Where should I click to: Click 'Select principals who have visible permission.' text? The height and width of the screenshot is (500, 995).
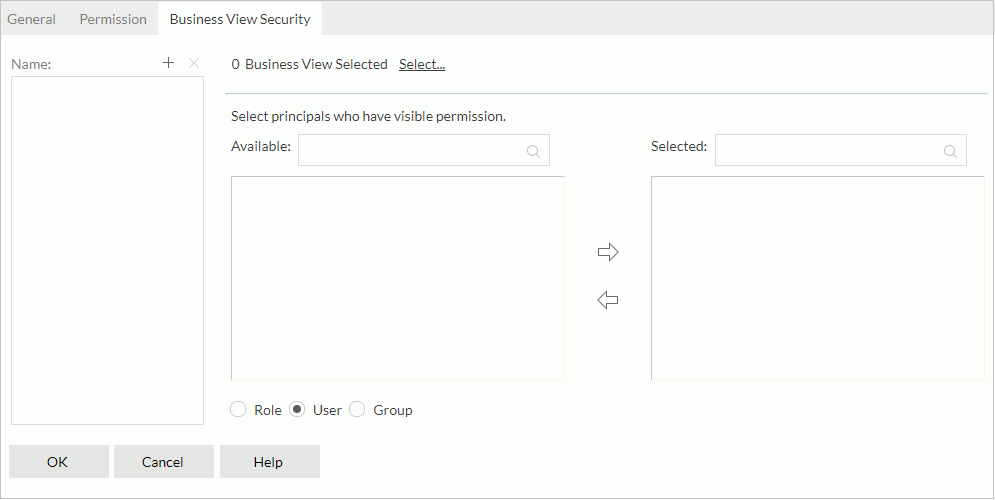pos(368,116)
